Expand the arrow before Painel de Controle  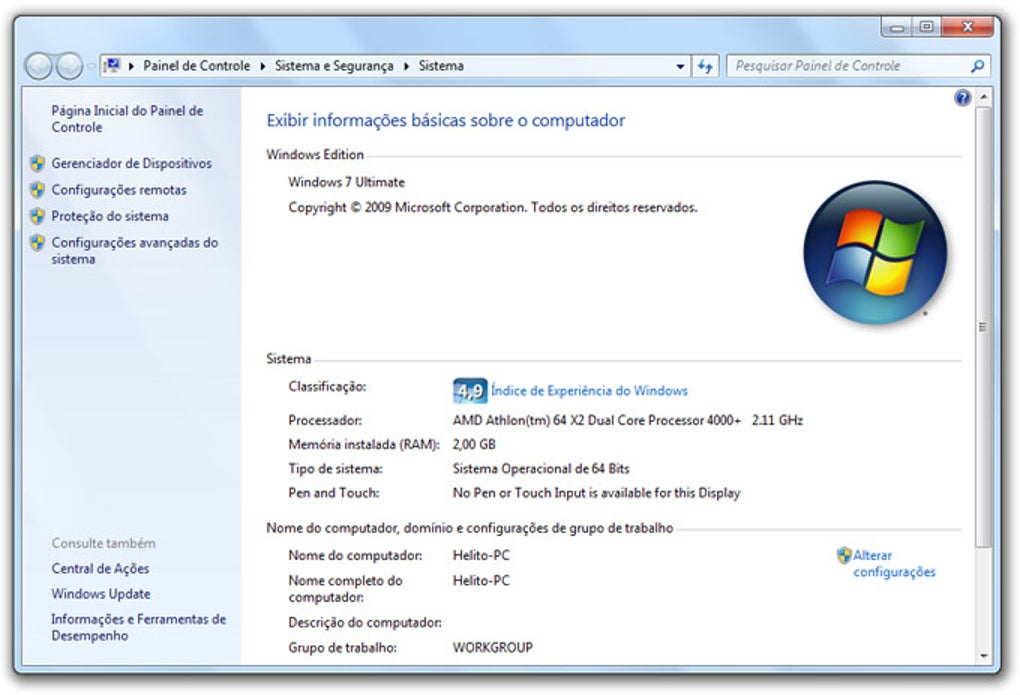coord(131,66)
